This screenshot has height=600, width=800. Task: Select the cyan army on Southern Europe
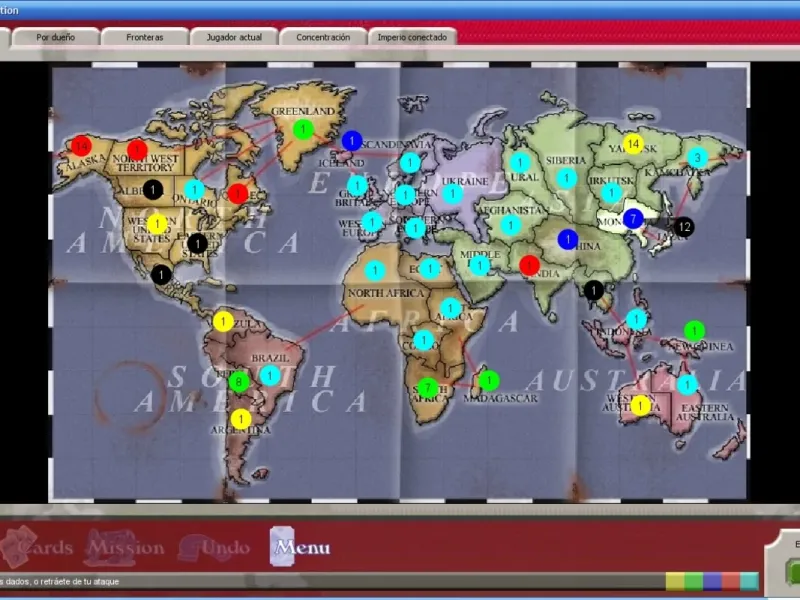coord(415,228)
